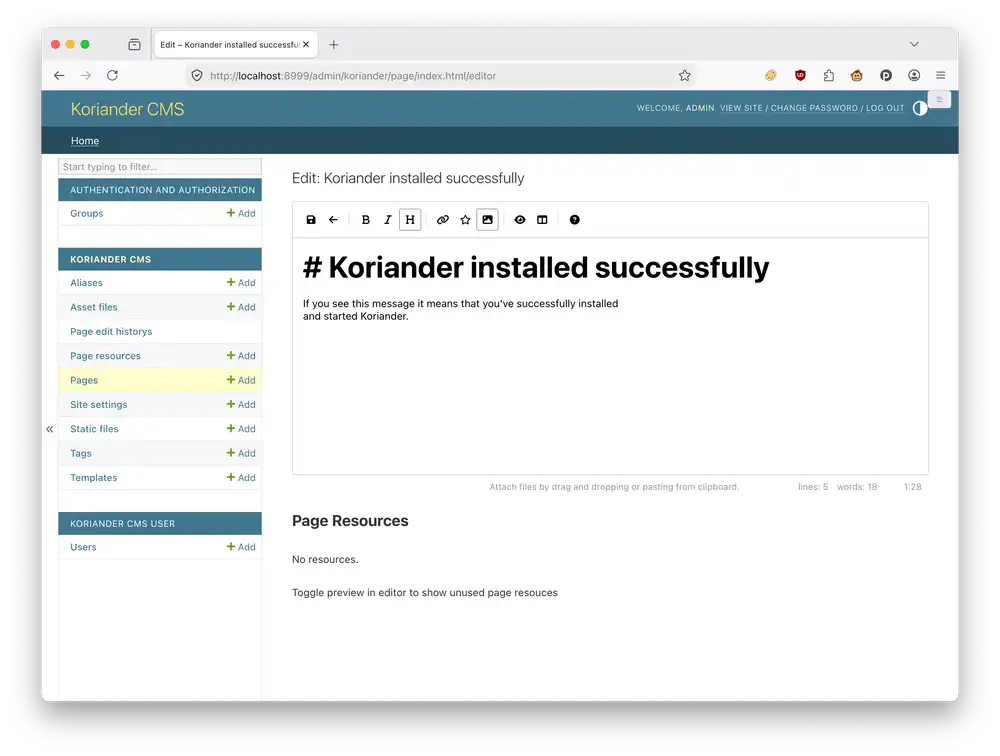Screen dimensions: 1000x756
Task: Bookmark this page with the star
Action: 684,75
